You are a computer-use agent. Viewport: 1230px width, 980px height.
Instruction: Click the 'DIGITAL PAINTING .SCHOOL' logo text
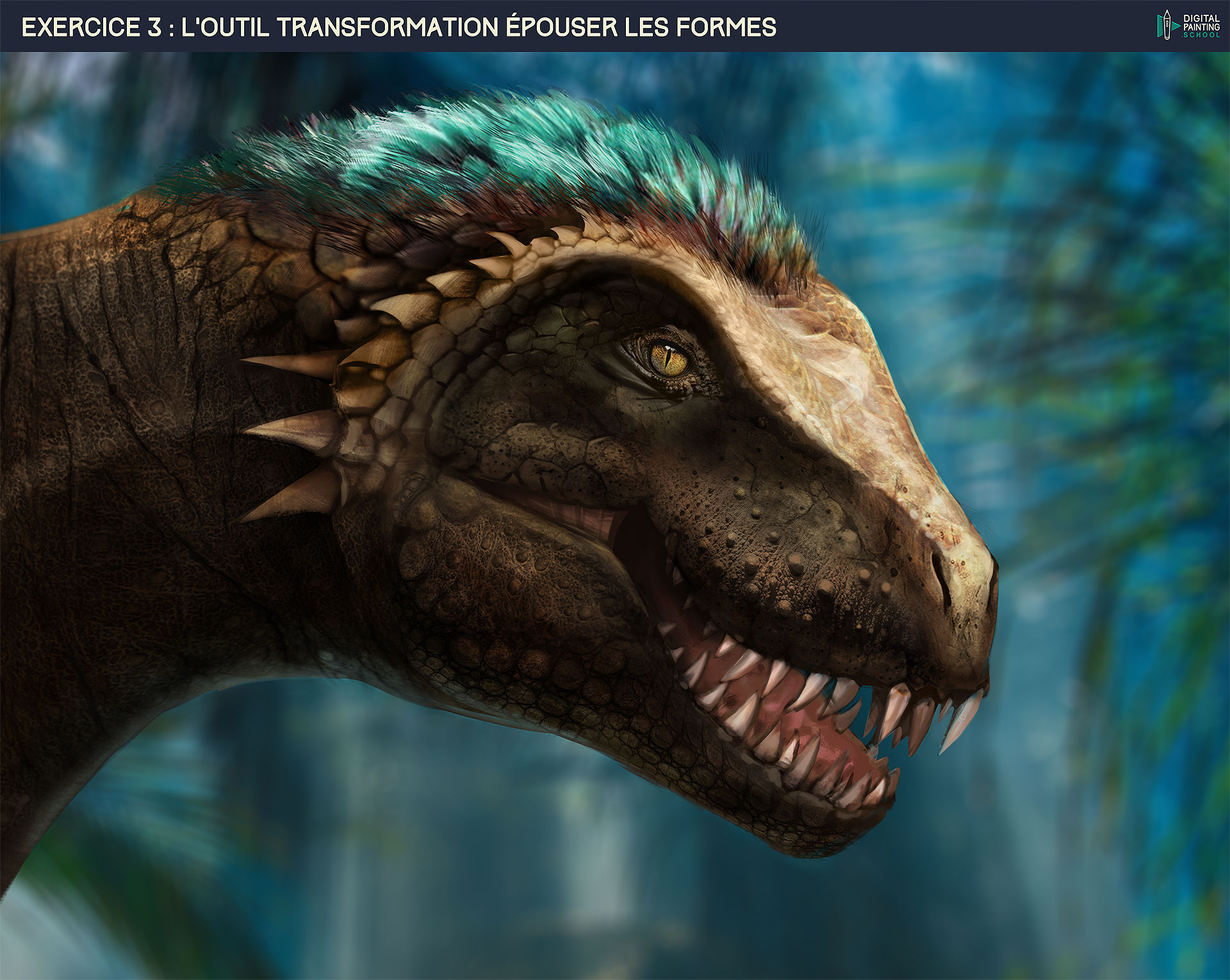click(x=1201, y=26)
